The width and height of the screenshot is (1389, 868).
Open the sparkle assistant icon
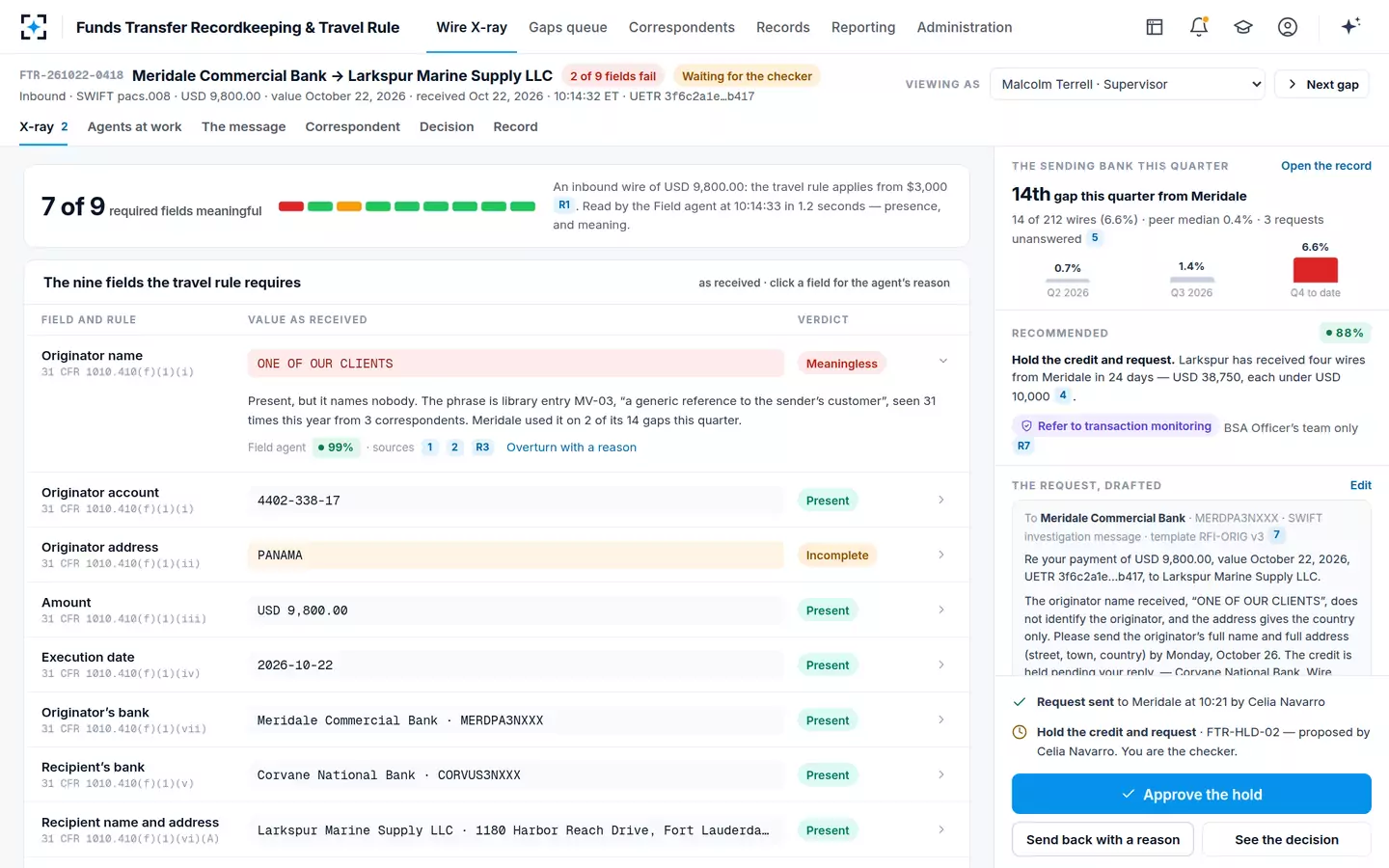tap(1350, 26)
